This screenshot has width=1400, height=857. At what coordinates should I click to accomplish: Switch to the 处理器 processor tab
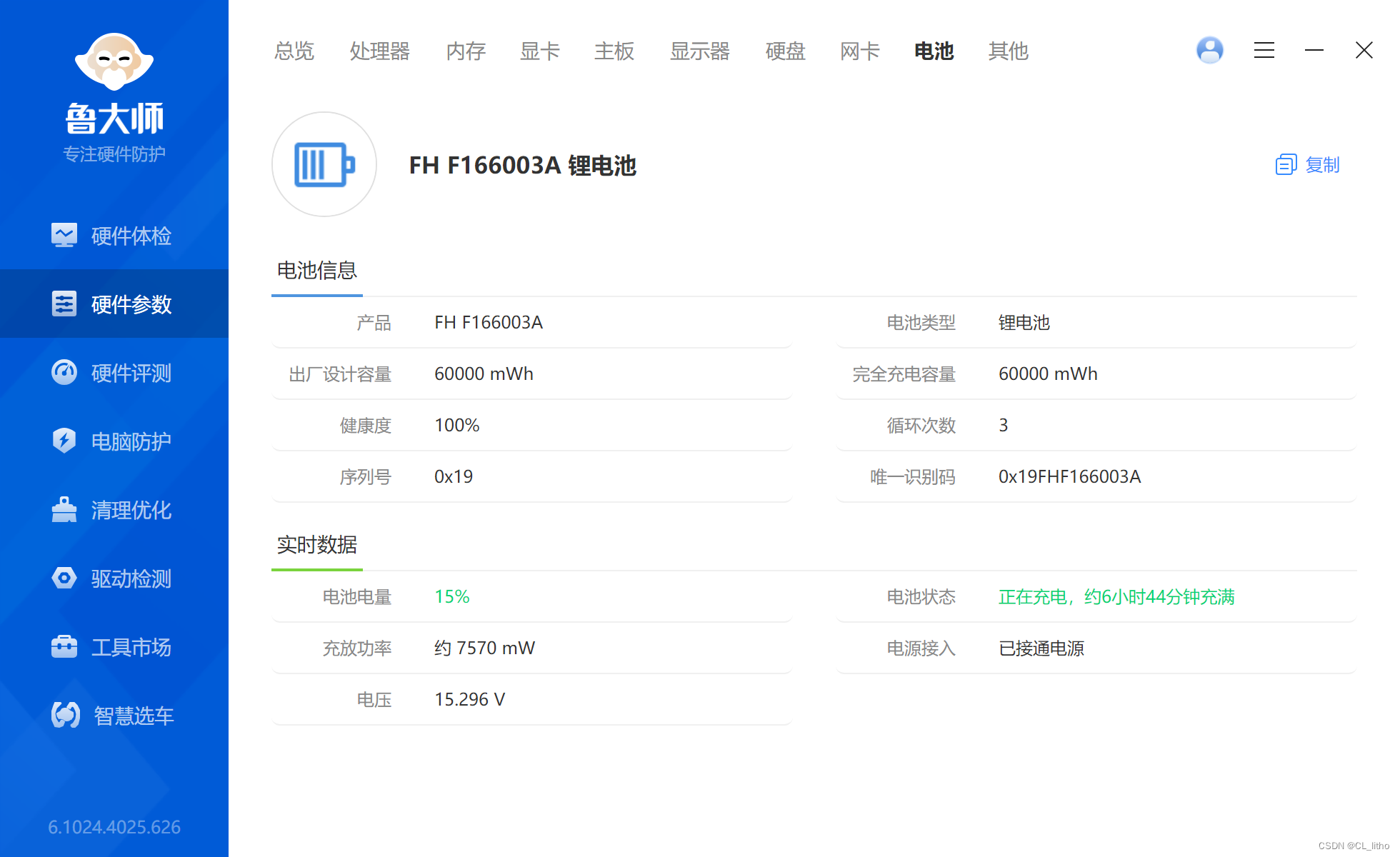point(379,51)
